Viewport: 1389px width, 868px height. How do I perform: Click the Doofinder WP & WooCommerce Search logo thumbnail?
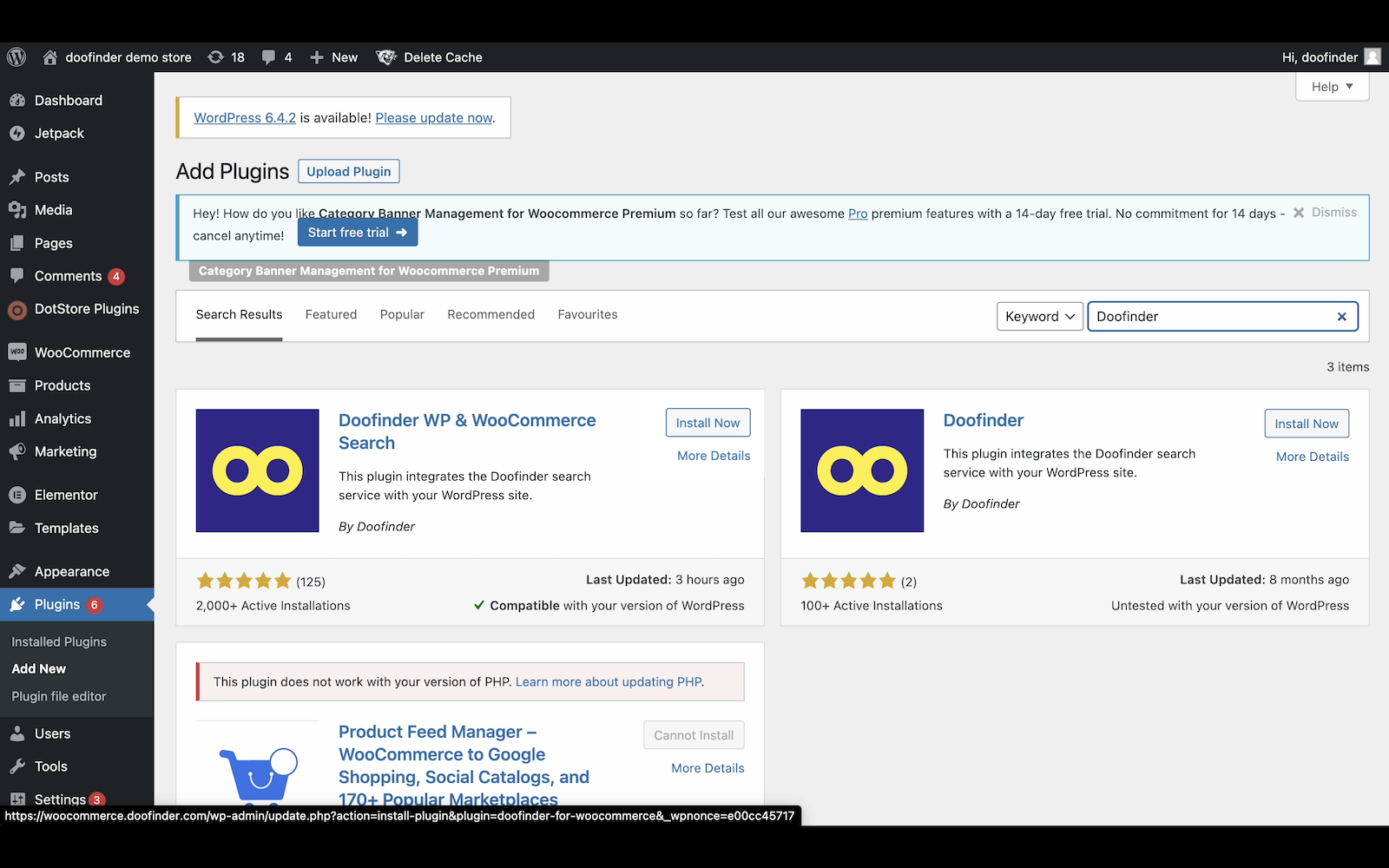258,470
